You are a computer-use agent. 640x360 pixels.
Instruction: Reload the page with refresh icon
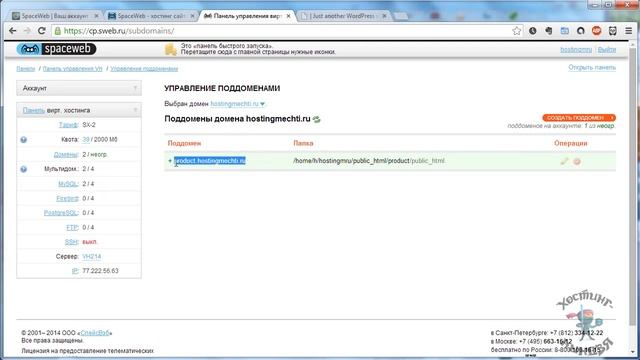pos(42,31)
